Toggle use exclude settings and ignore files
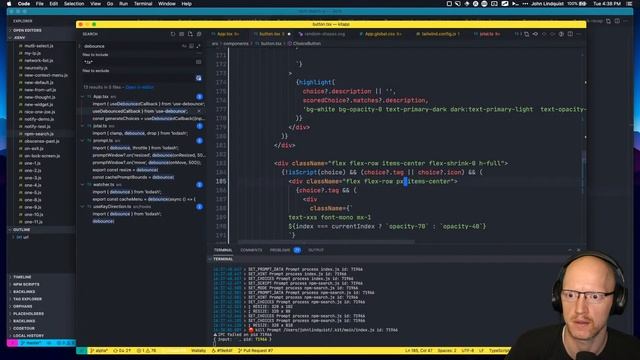This screenshot has width=640, height=360. click(198, 78)
